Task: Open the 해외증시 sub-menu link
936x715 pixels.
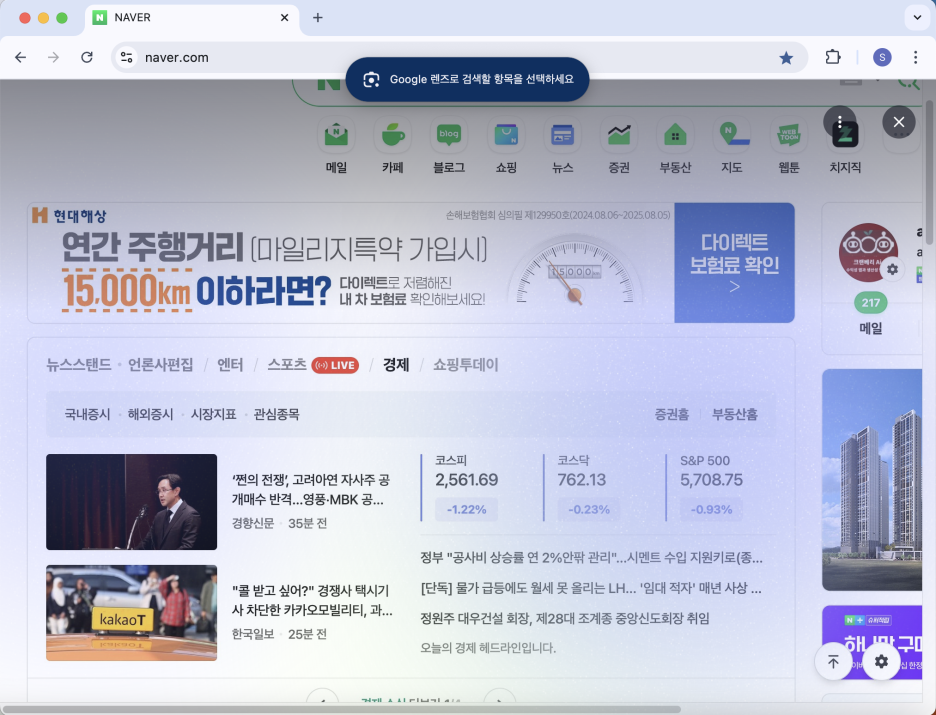Action: (x=150, y=414)
